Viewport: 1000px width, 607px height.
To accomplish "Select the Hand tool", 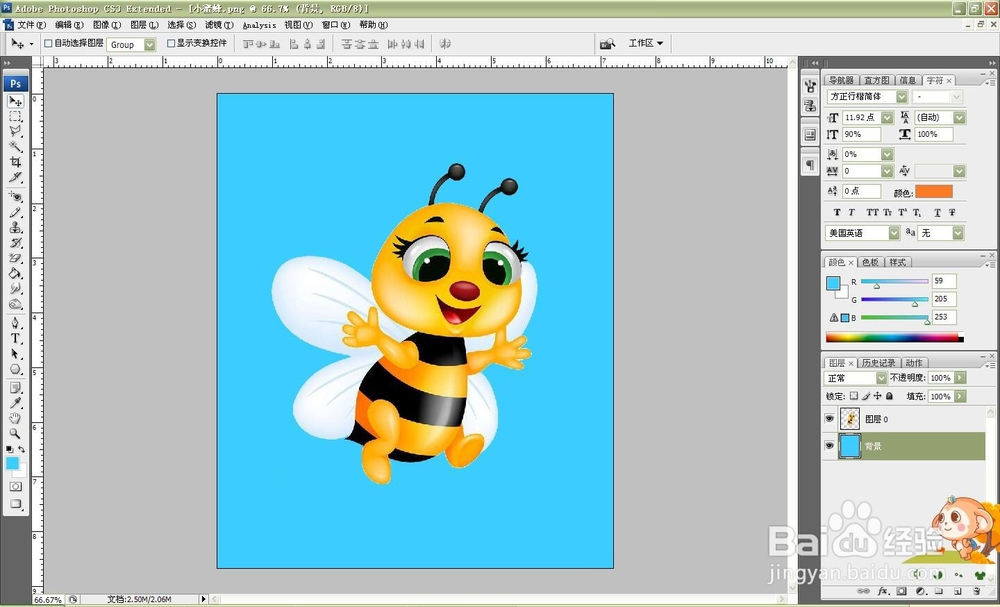I will click(x=16, y=418).
